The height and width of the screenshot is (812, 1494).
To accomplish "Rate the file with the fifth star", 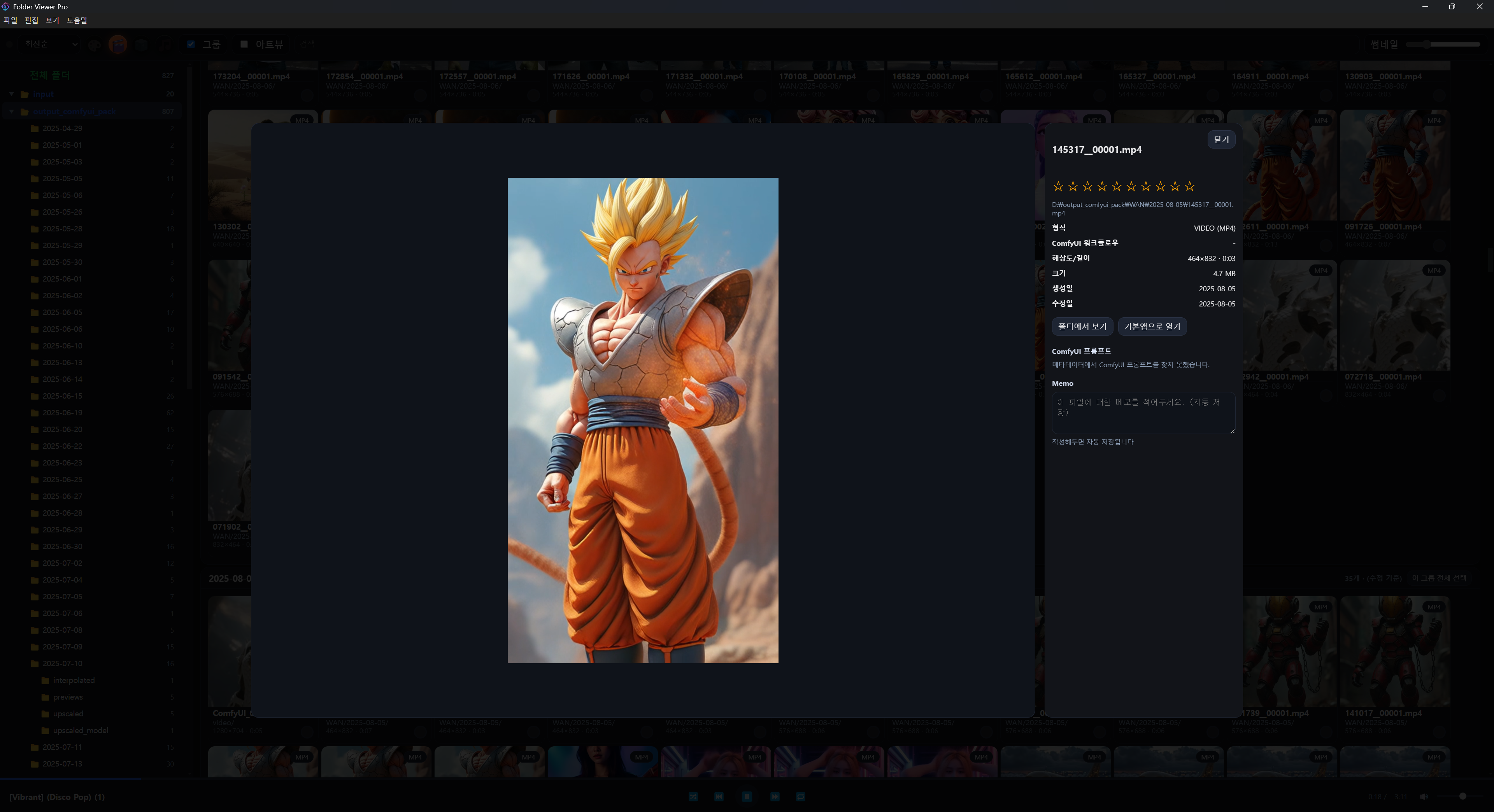I will [x=1117, y=186].
